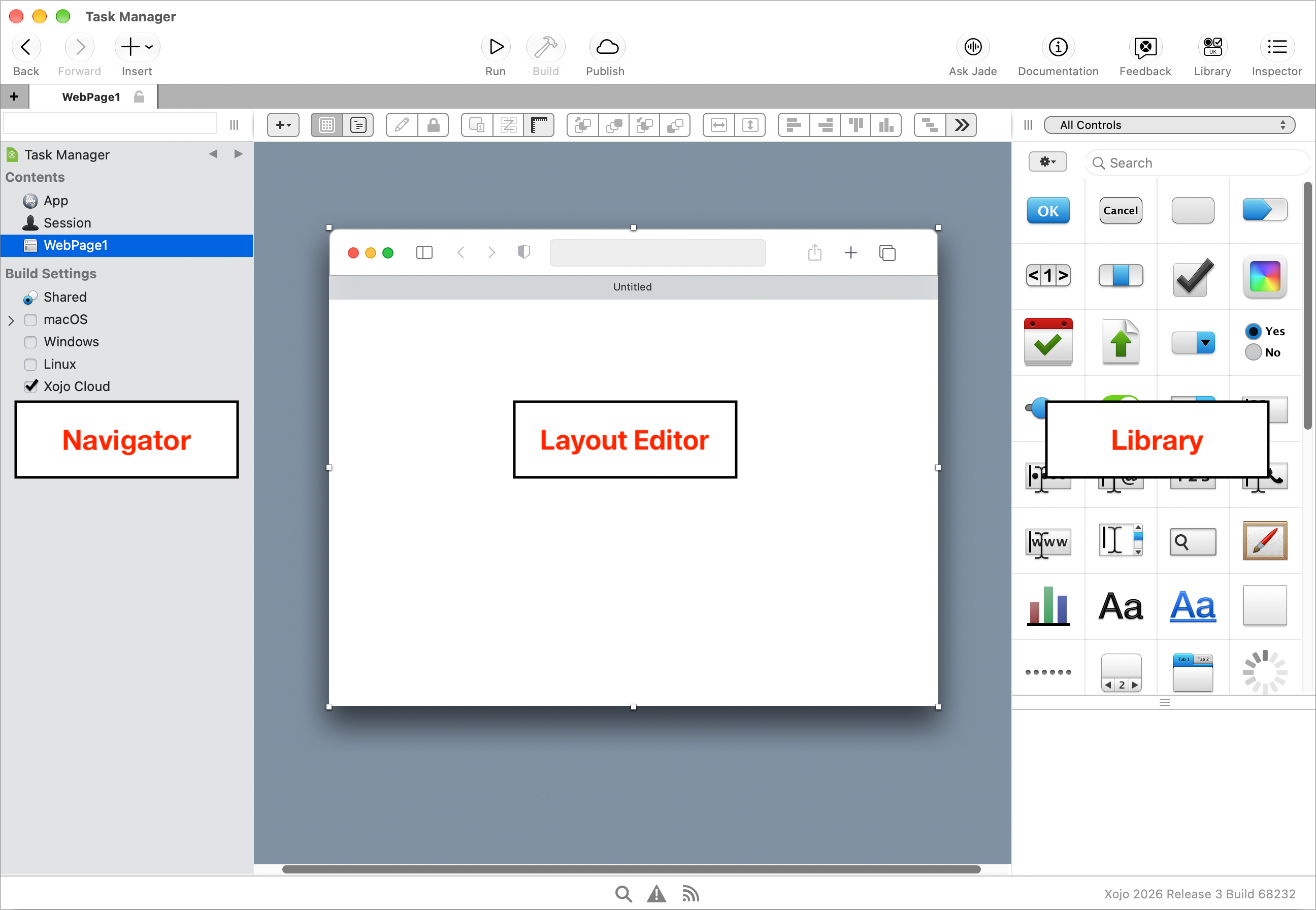
Task: Open the Library gear options menu
Action: coord(1047,162)
